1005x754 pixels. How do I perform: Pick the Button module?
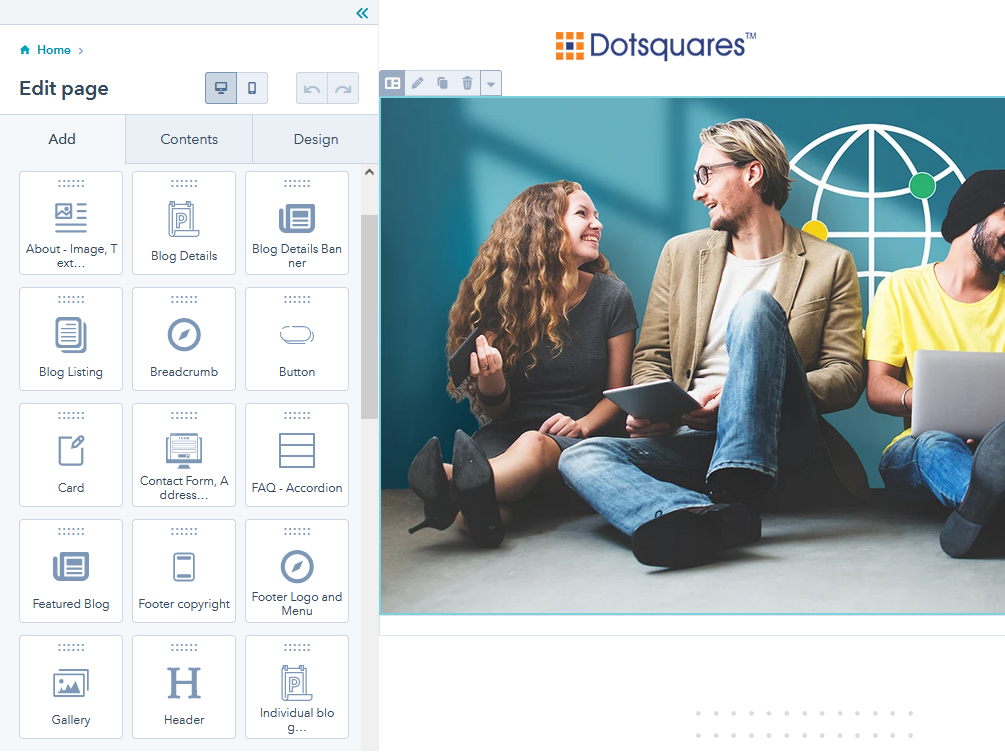coord(297,339)
